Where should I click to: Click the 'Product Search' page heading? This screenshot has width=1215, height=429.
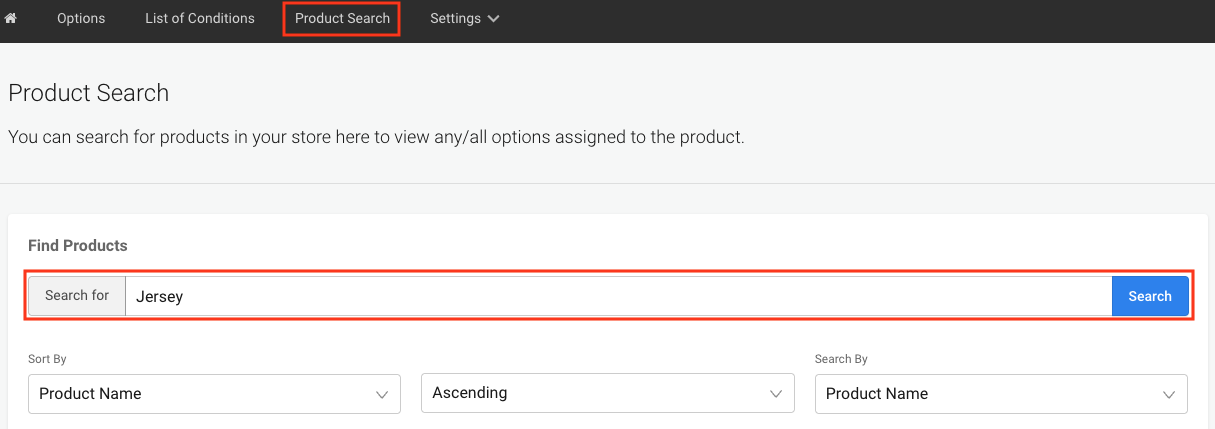(89, 94)
